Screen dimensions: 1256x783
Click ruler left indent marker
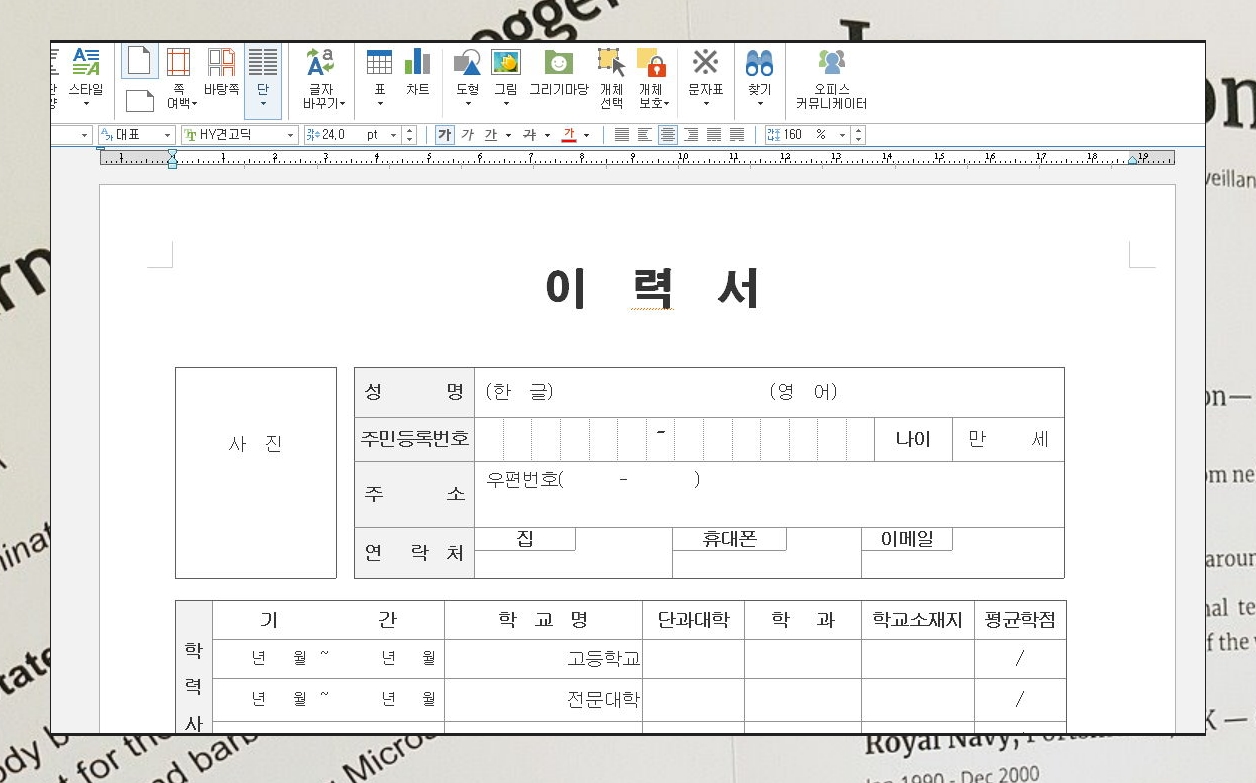(x=172, y=158)
